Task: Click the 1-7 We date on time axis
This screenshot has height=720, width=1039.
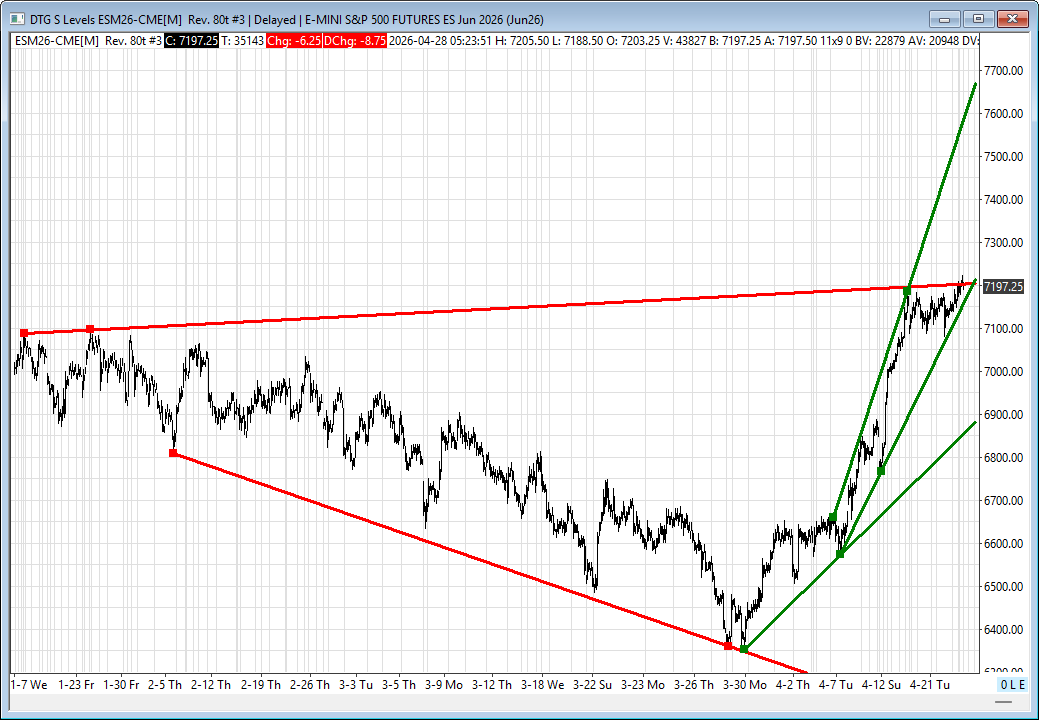Action: coord(29,685)
